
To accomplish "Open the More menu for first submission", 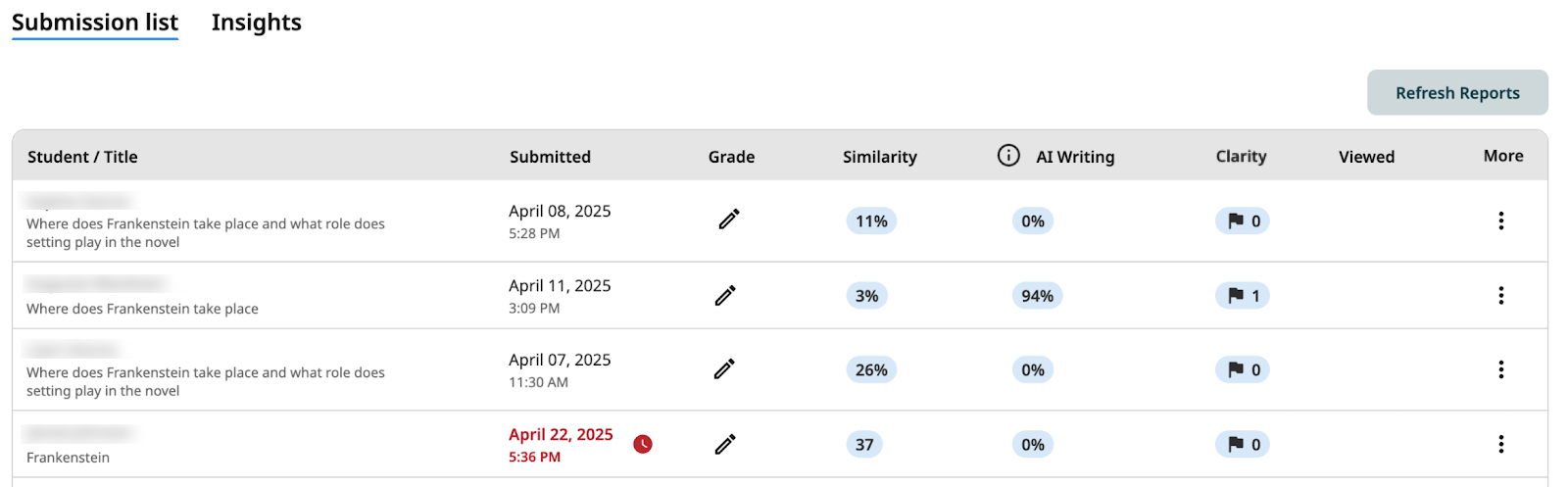I will click(1500, 220).
